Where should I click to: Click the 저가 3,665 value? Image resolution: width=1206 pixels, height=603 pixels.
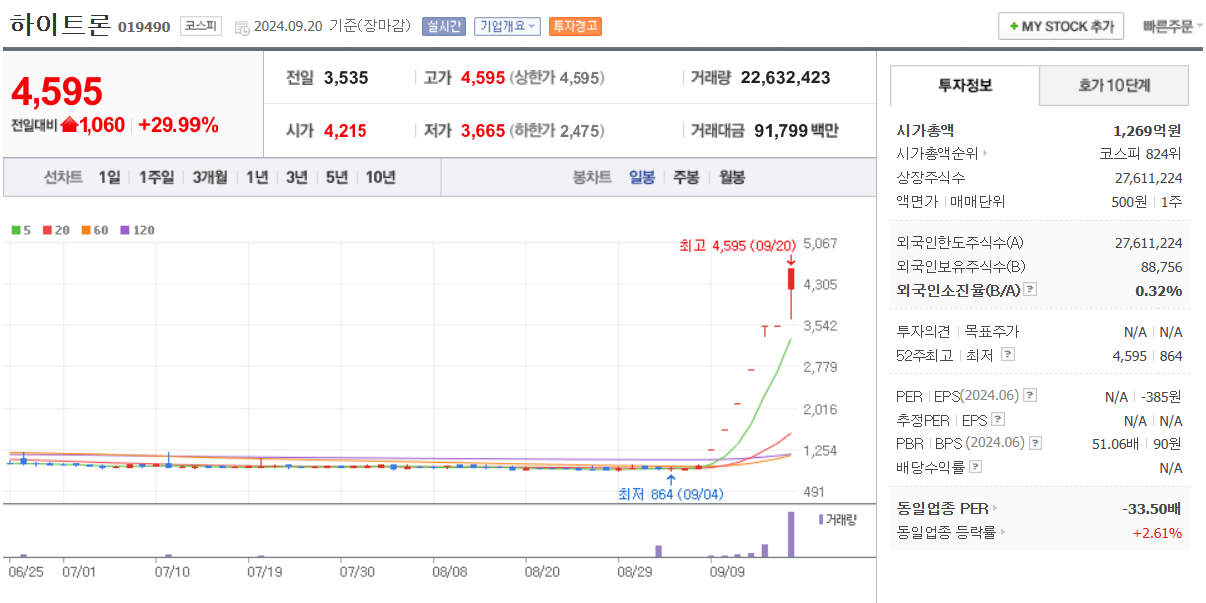(x=483, y=130)
